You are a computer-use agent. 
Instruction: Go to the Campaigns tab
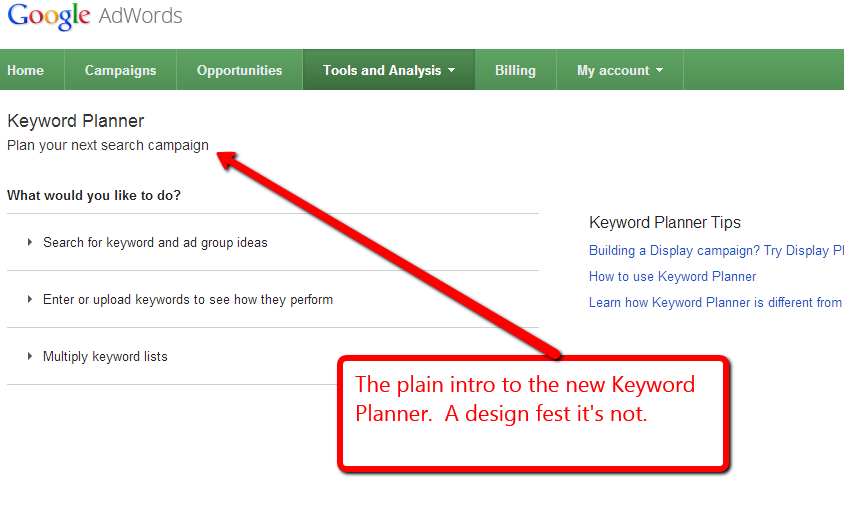tap(120, 71)
